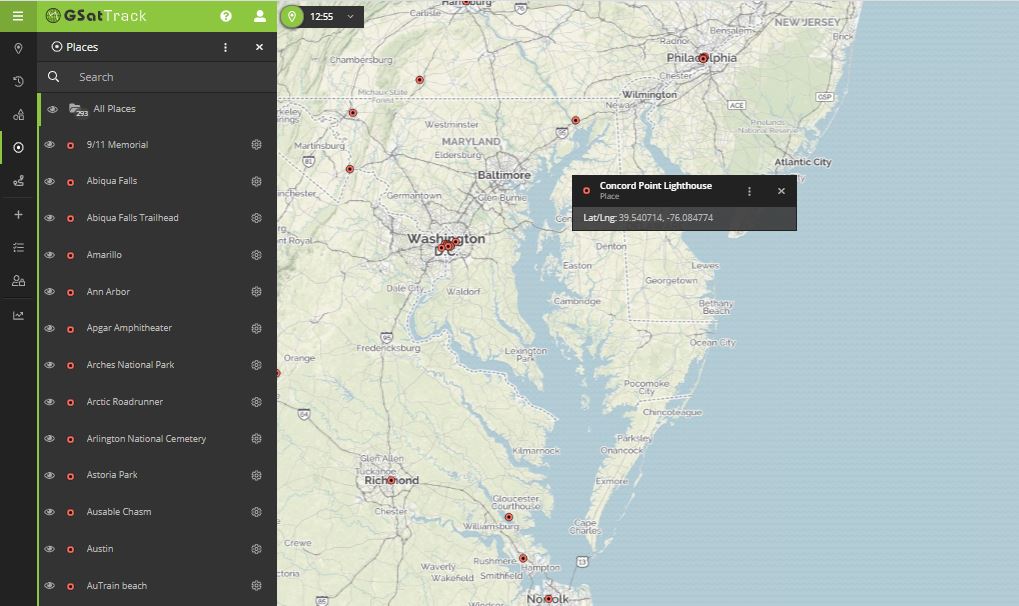Select Ausable Chasm place entry
This screenshot has width=1019, height=606.
click(119, 512)
